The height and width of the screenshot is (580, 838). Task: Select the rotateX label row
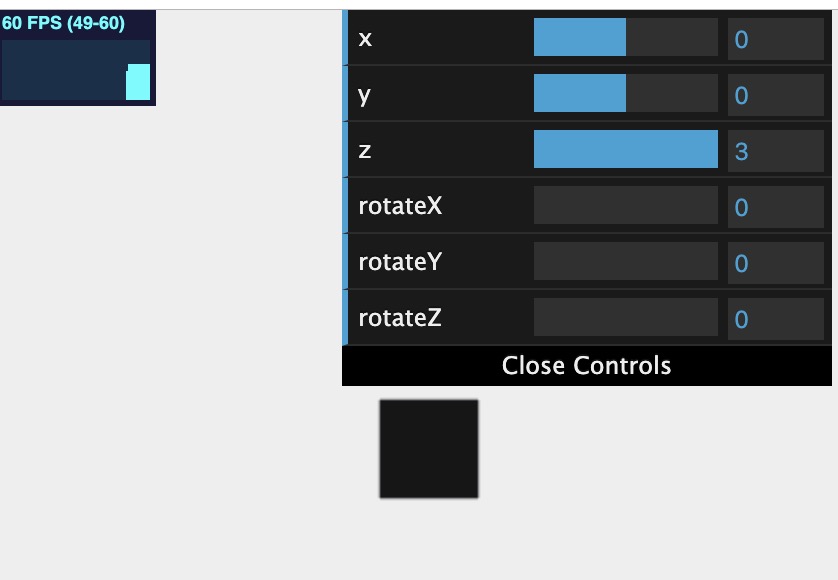587,205
